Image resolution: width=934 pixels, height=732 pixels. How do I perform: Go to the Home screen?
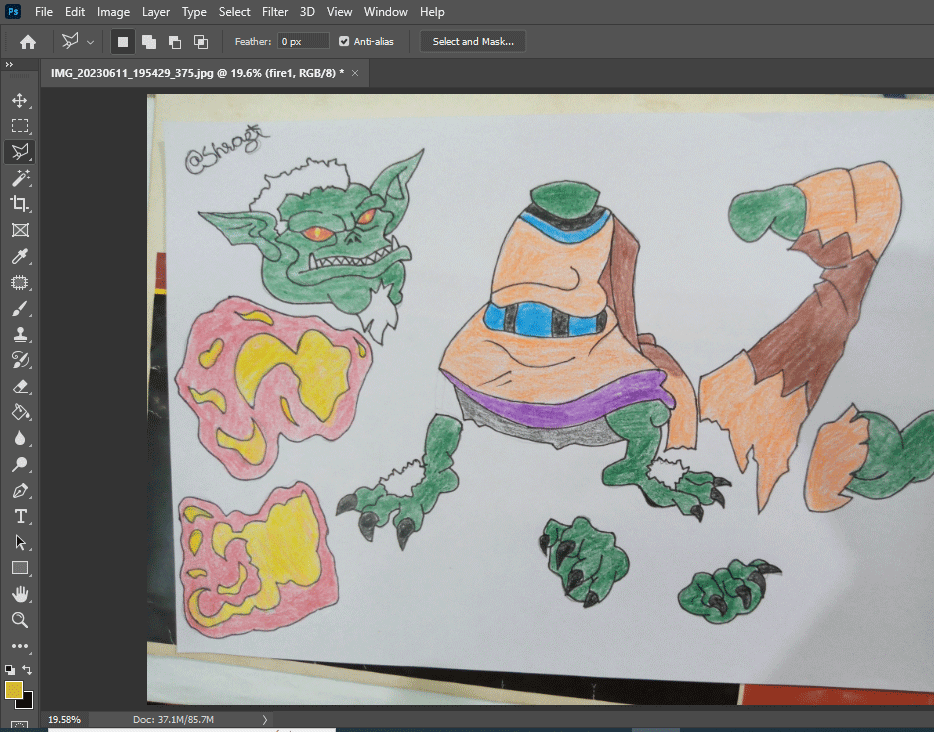(x=28, y=42)
